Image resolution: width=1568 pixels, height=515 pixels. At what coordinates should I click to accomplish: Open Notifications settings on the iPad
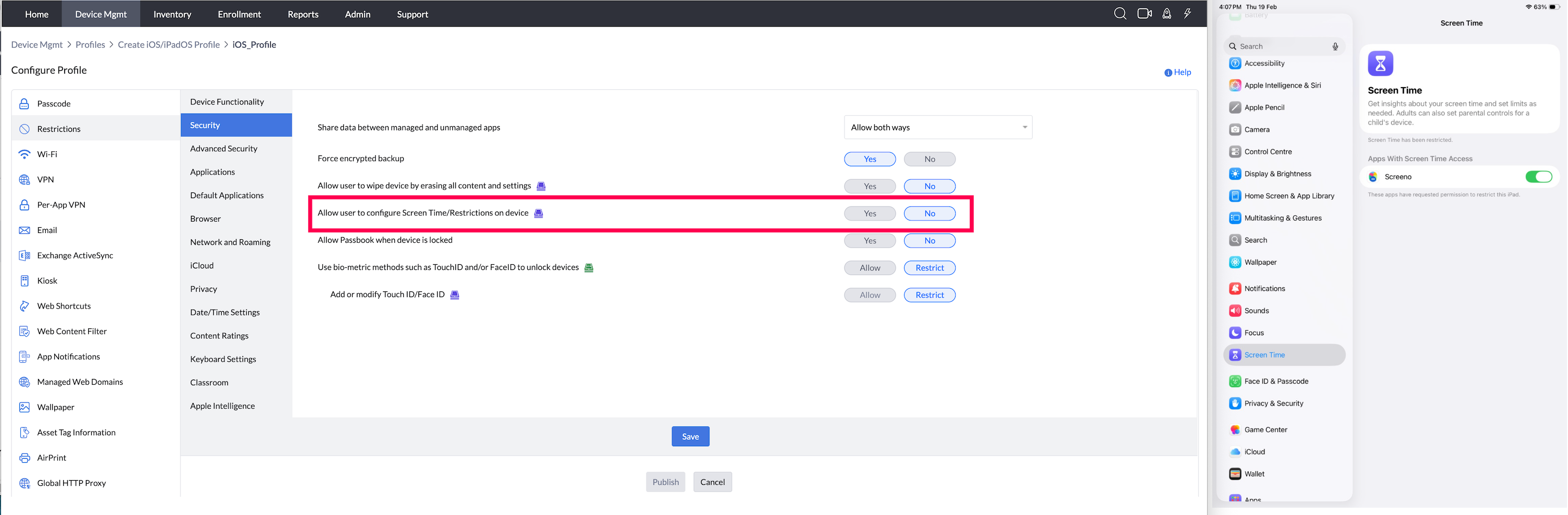click(x=1264, y=288)
